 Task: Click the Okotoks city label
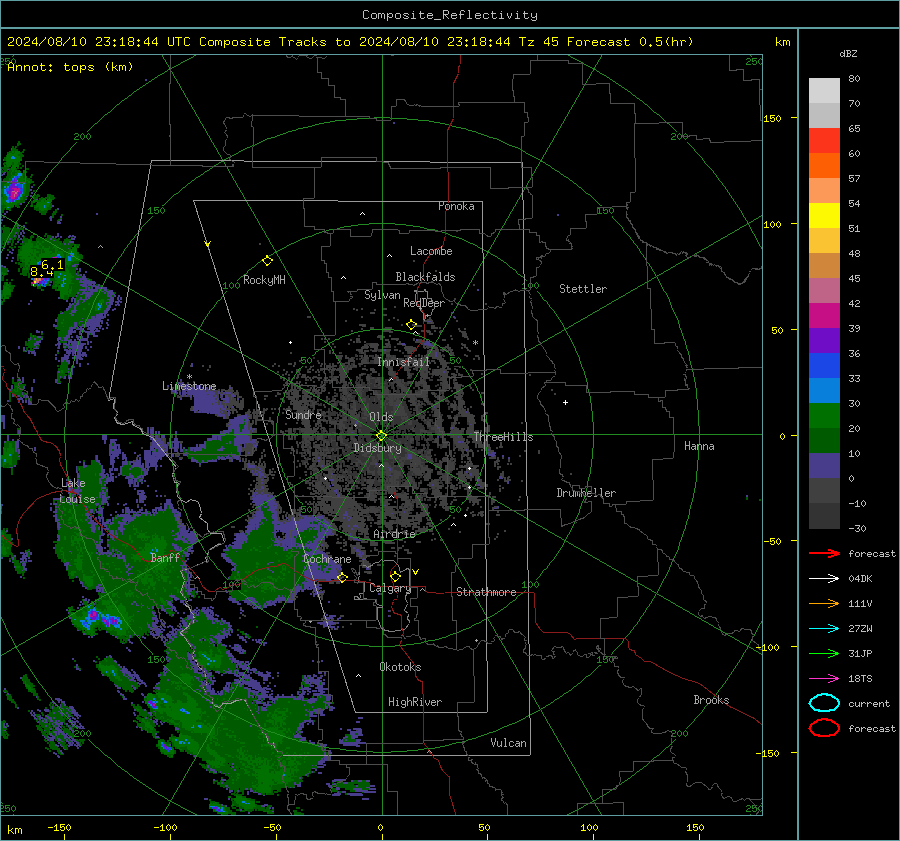pos(400,667)
